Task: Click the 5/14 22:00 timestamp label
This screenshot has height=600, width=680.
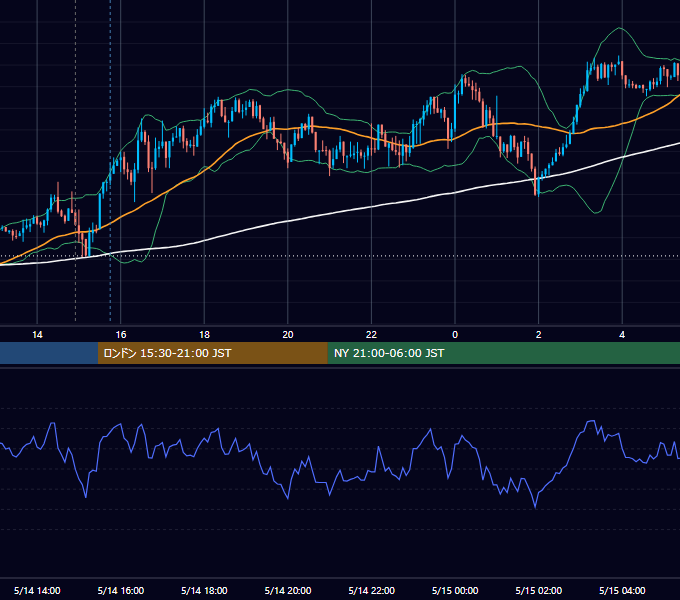Action: pyautogui.click(x=372, y=590)
